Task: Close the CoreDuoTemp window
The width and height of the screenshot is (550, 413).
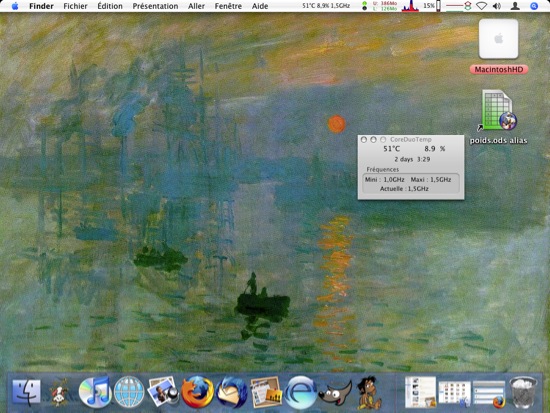Action: tap(364, 140)
